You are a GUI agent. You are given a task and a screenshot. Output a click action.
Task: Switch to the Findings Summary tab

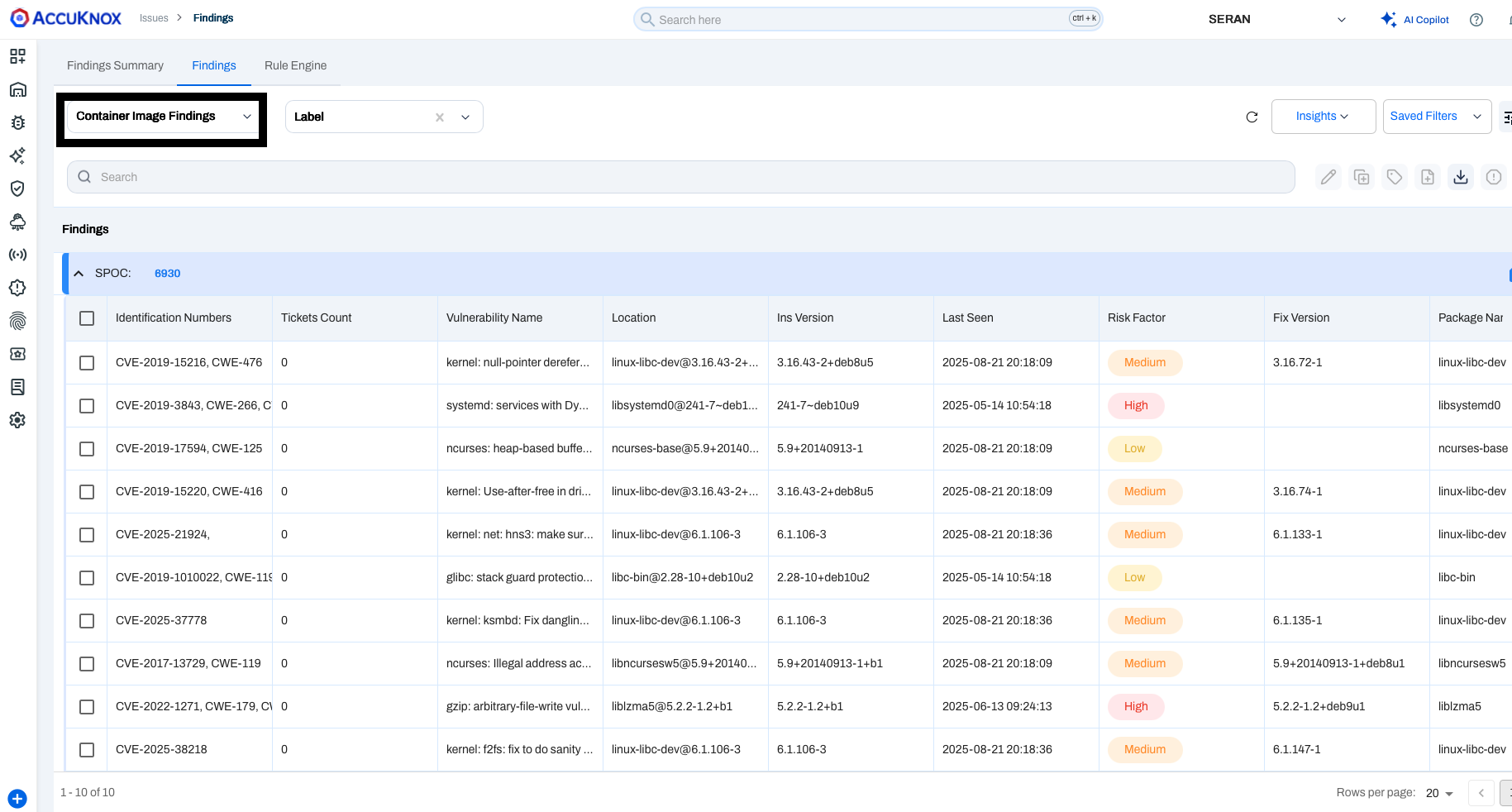click(x=115, y=65)
